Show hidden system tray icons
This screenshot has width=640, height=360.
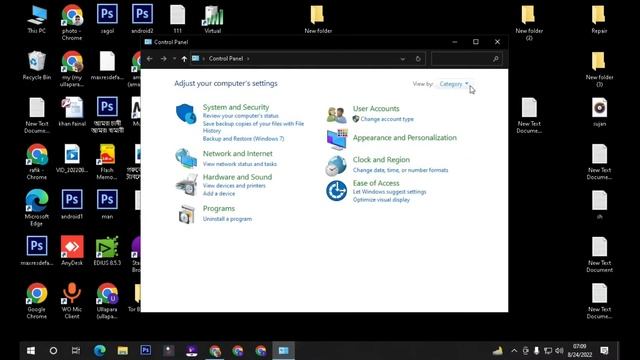pyautogui.click(x=514, y=351)
